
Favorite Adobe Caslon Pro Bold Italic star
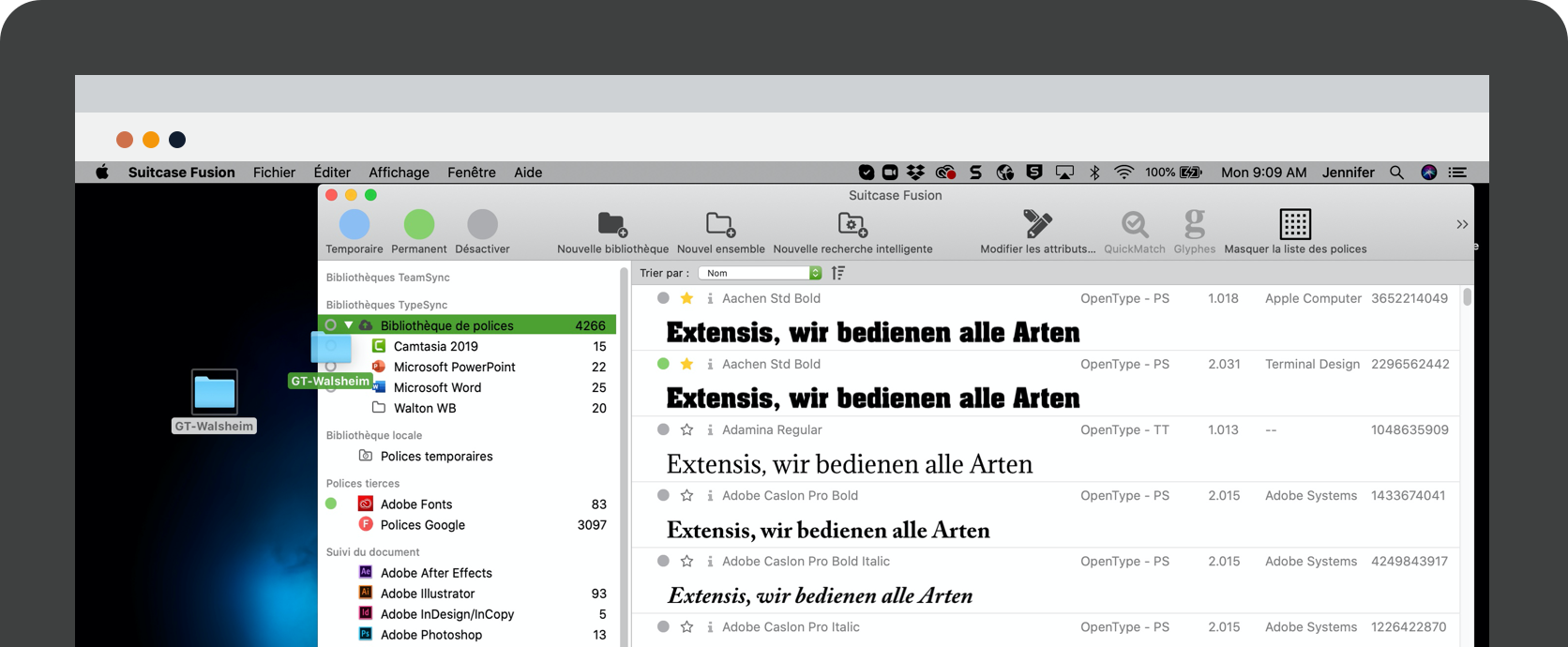click(686, 561)
